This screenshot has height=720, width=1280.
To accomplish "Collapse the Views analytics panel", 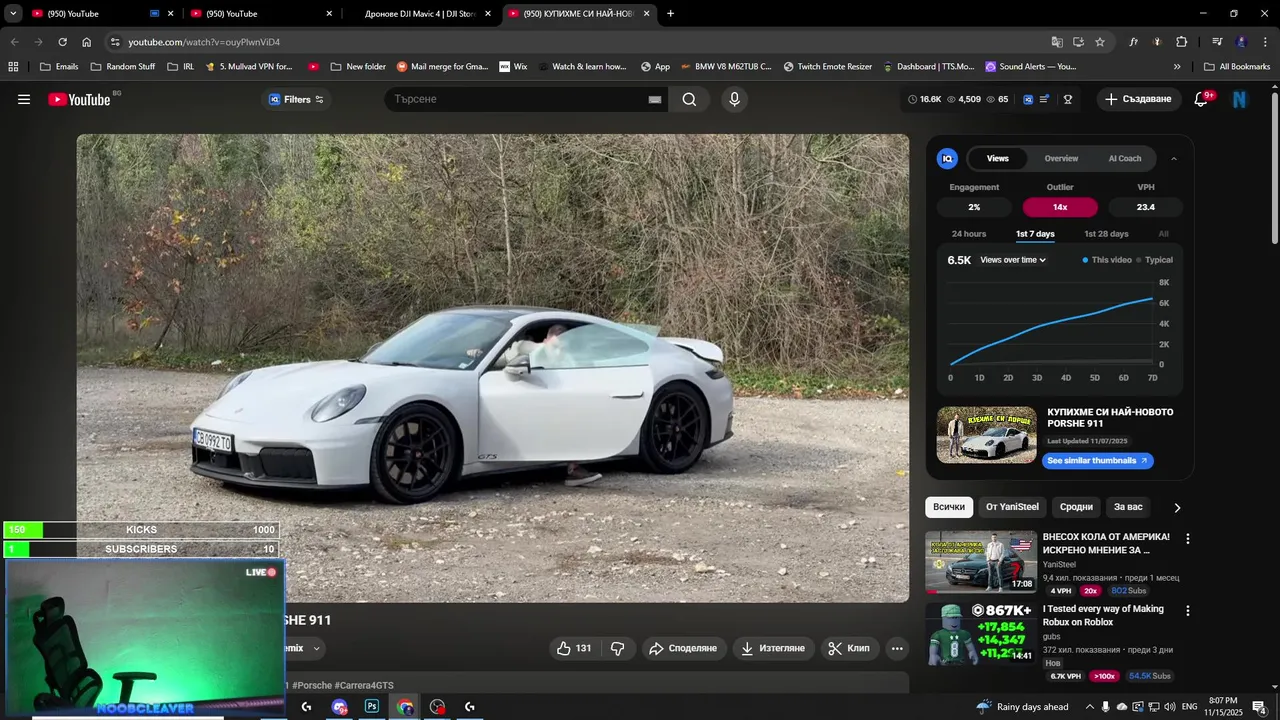I will click(1174, 159).
